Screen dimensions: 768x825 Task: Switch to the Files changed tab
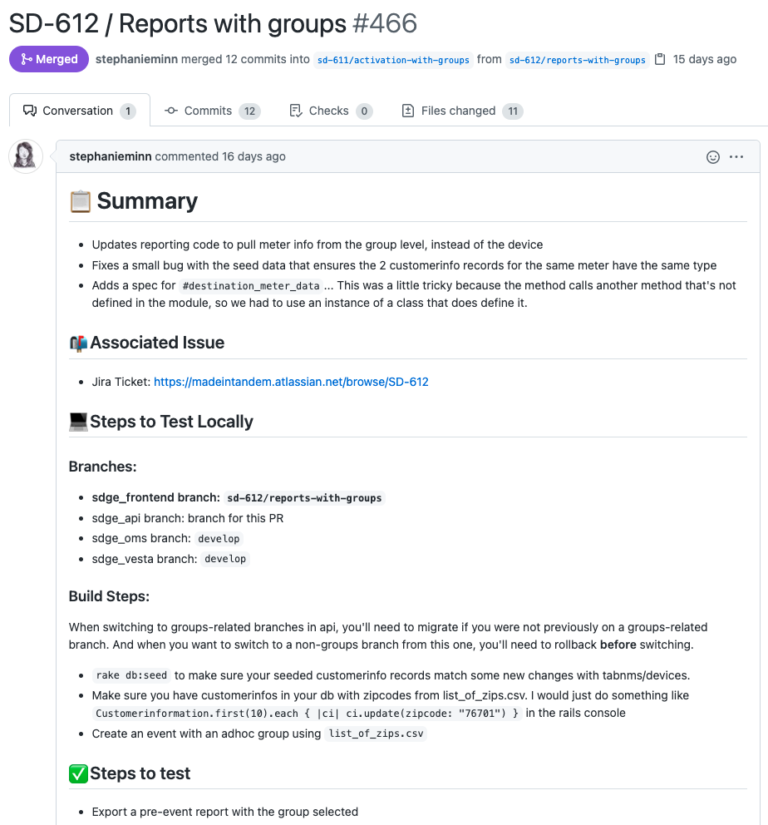coord(459,110)
